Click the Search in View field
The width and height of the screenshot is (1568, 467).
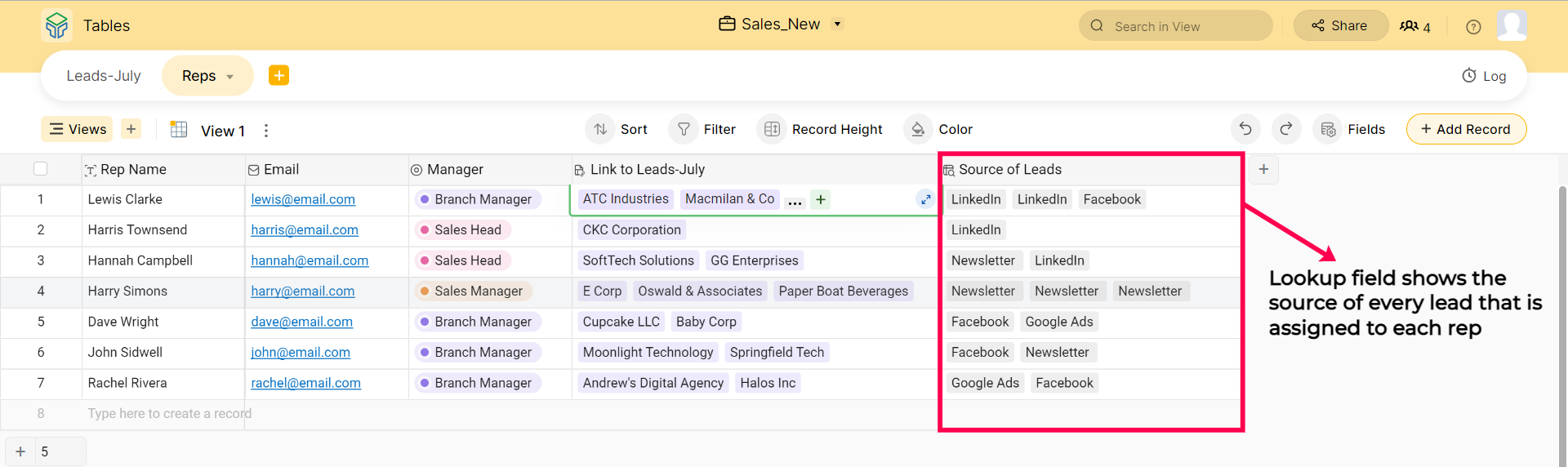click(x=1176, y=26)
